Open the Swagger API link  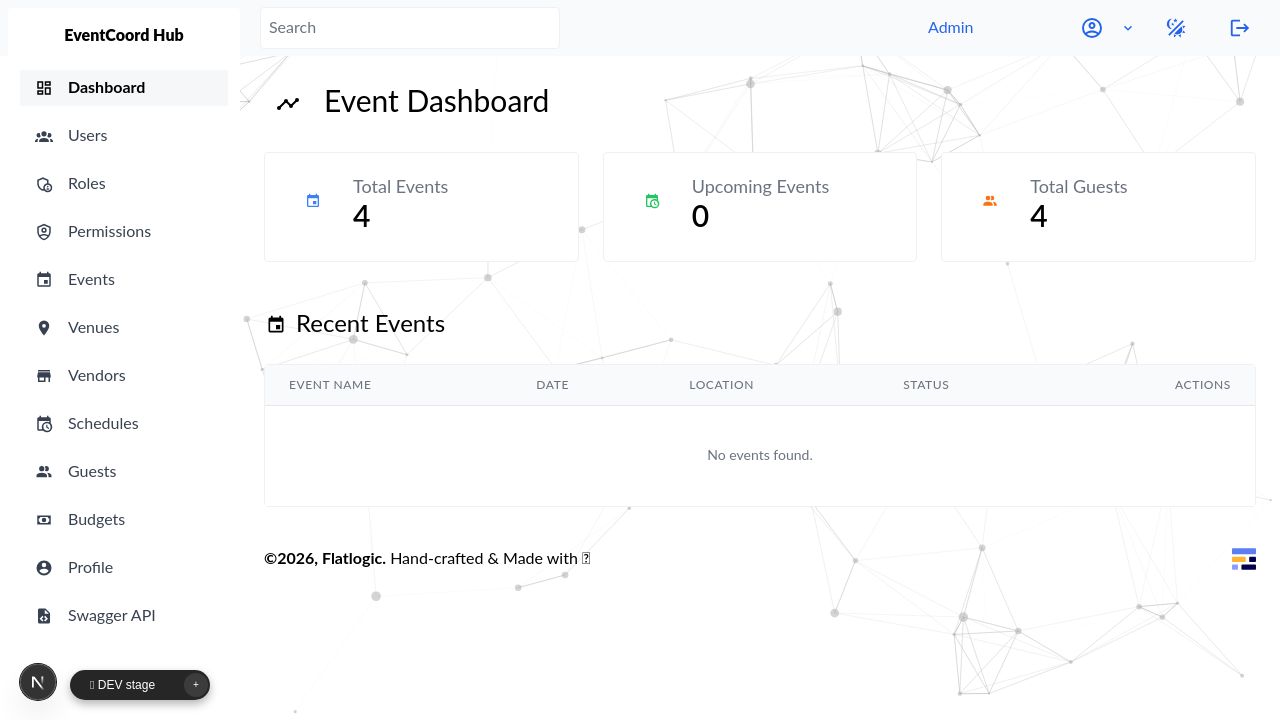point(111,616)
